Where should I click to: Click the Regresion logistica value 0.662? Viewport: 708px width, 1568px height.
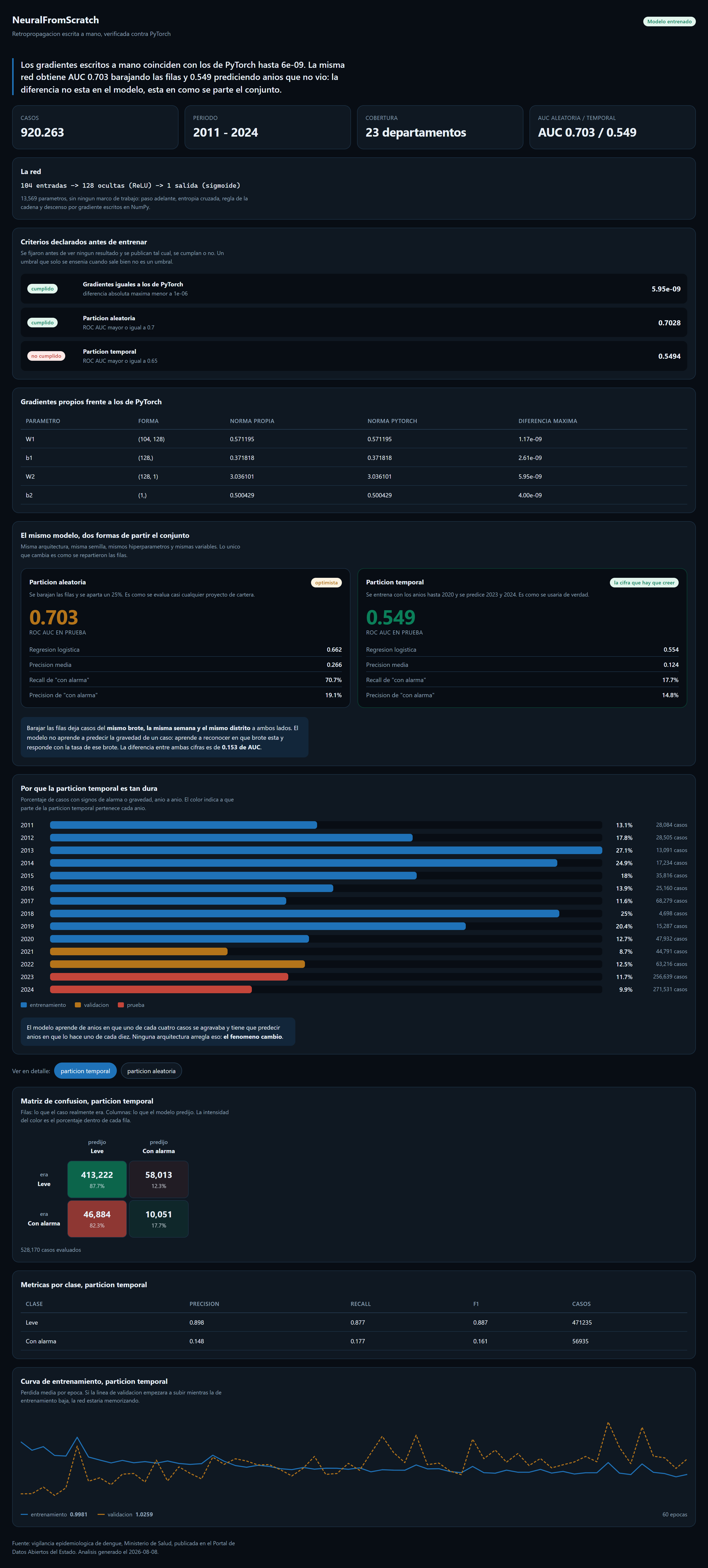334,649
